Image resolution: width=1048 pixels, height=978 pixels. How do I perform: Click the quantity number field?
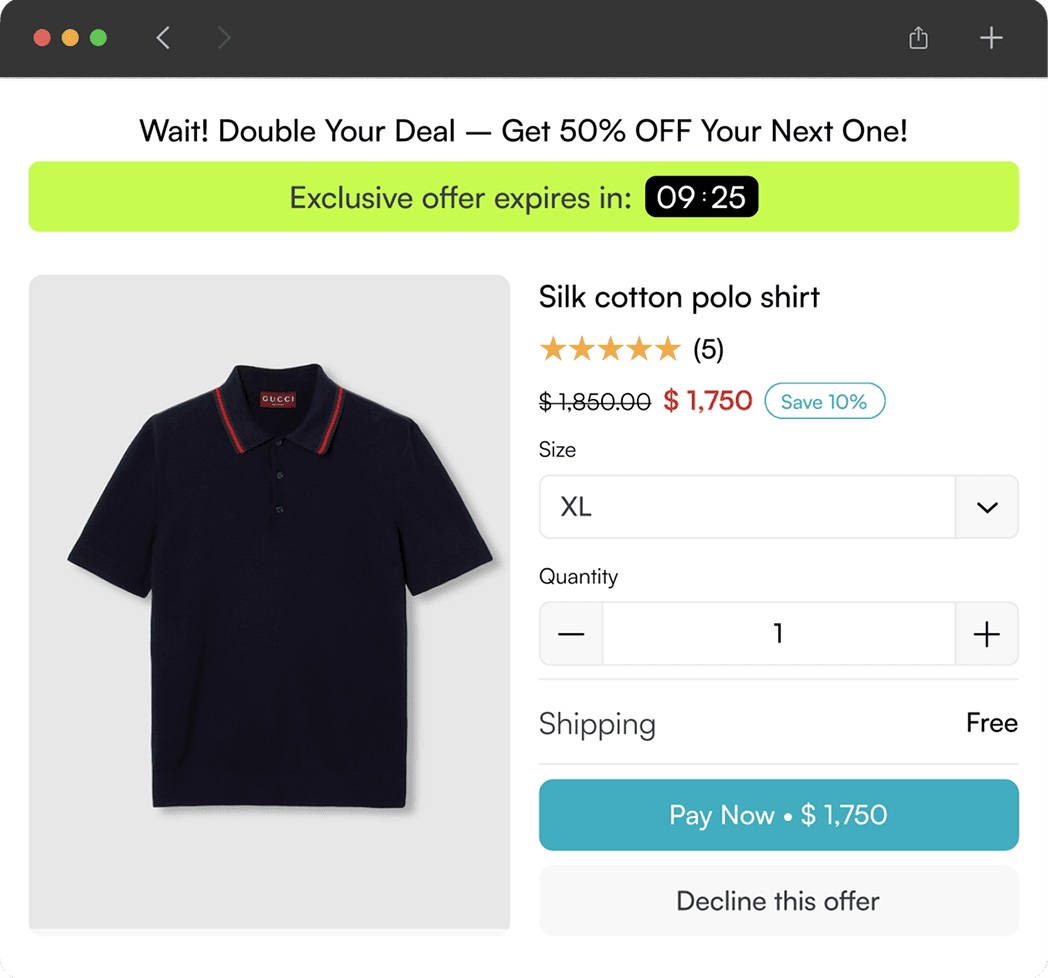coord(778,634)
